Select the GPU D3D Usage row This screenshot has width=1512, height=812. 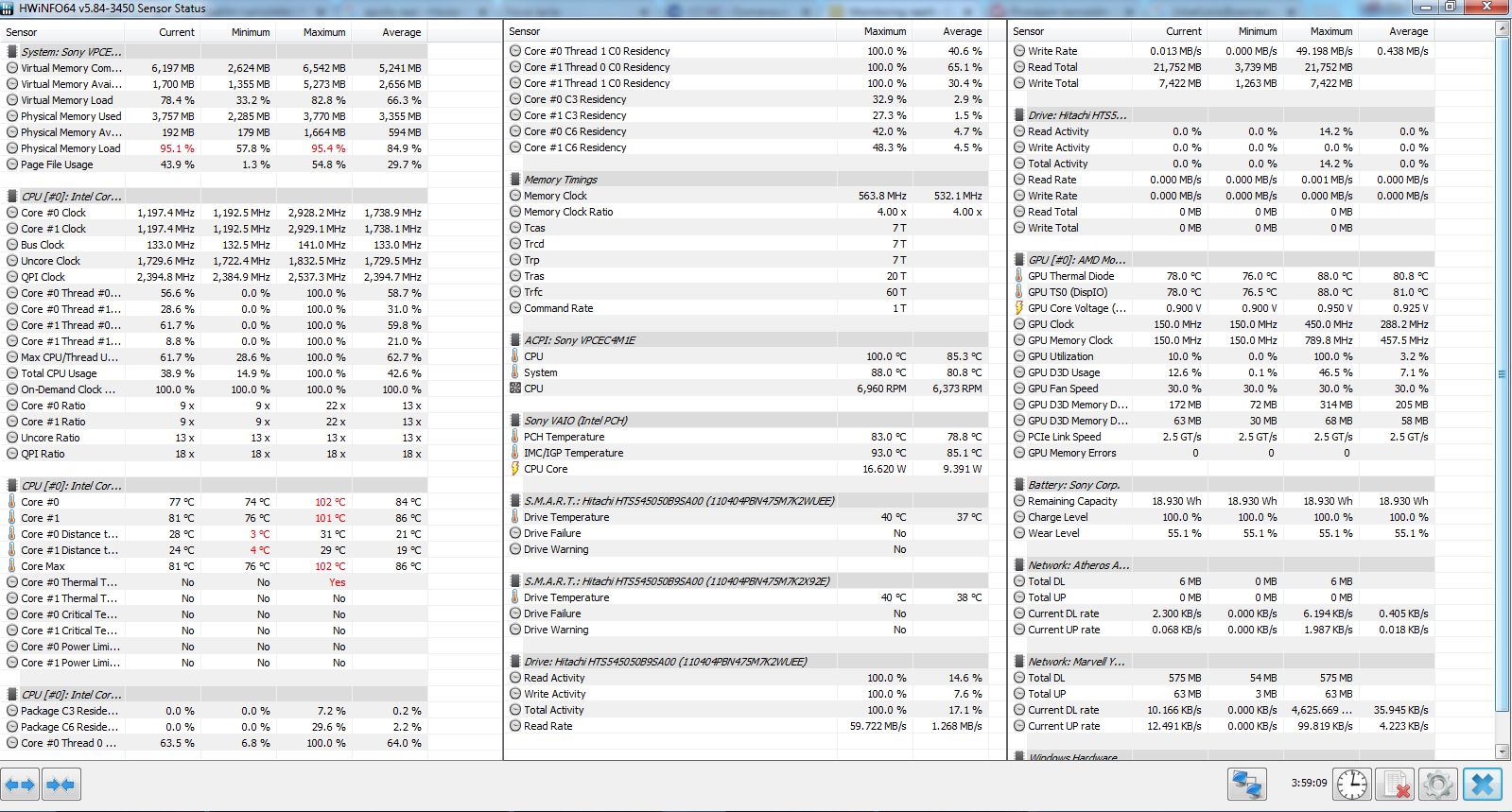click(x=1222, y=372)
